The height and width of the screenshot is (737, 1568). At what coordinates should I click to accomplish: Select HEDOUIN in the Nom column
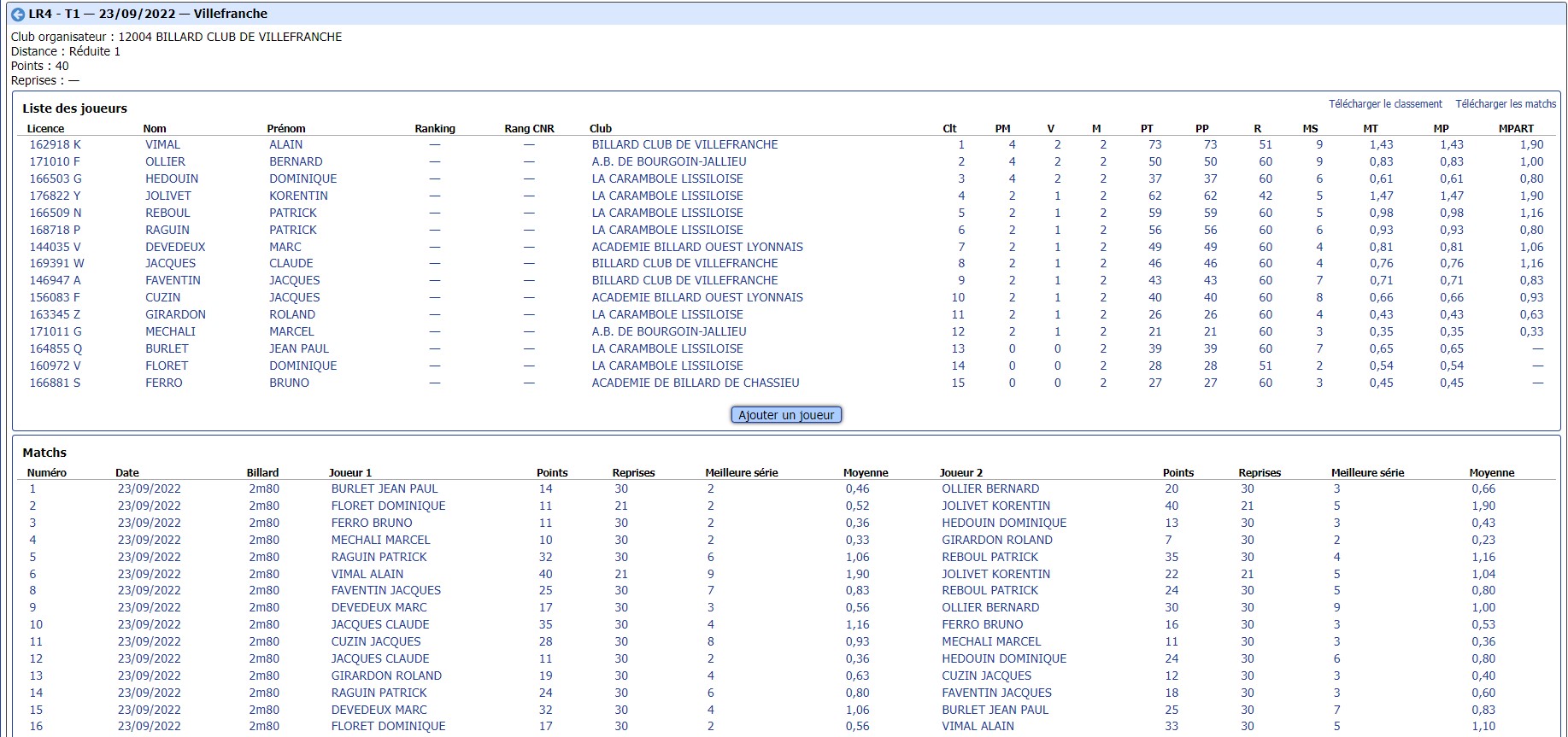pyautogui.click(x=172, y=178)
